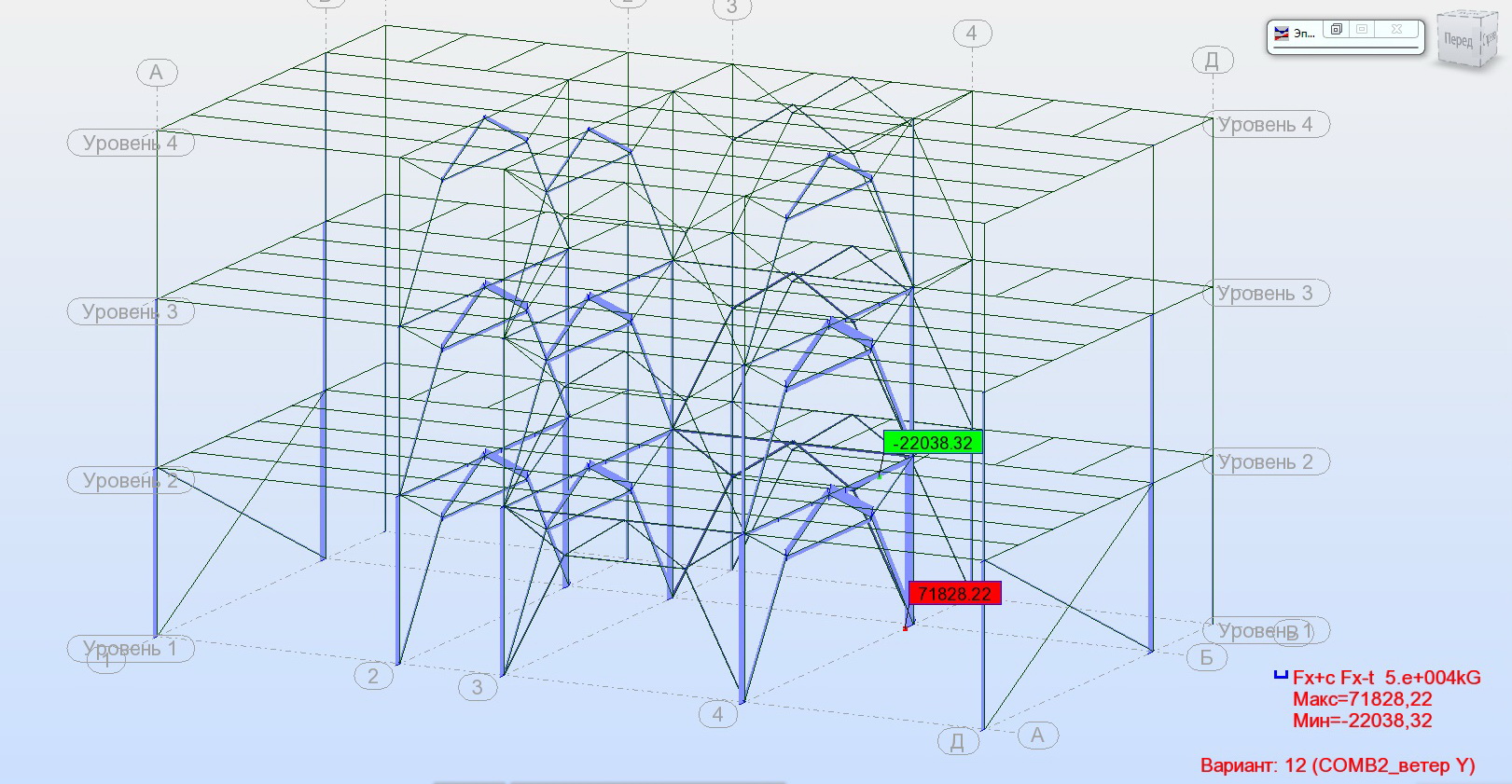1512x784 pixels.
Task: Click the 'Уровень 4' label on the left side
Action: coord(131,143)
